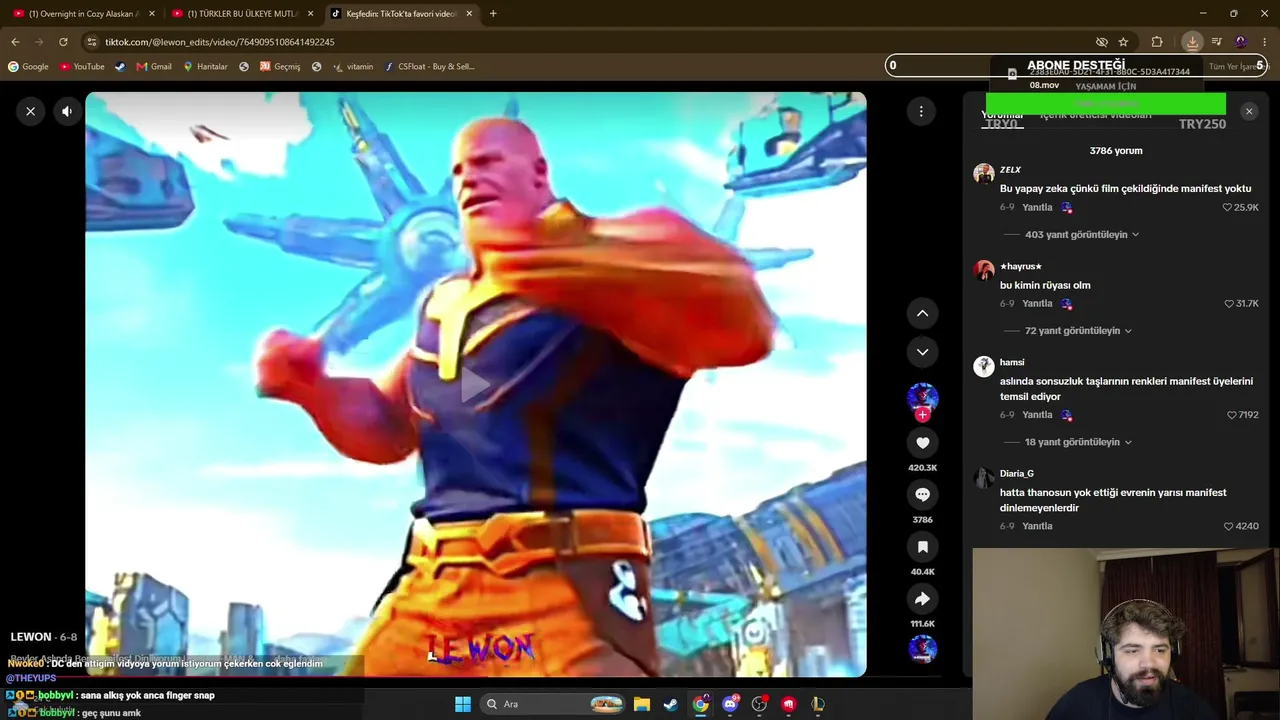Mute the TikTok video sound
Screen dimensions: 1280x720
click(x=67, y=111)
